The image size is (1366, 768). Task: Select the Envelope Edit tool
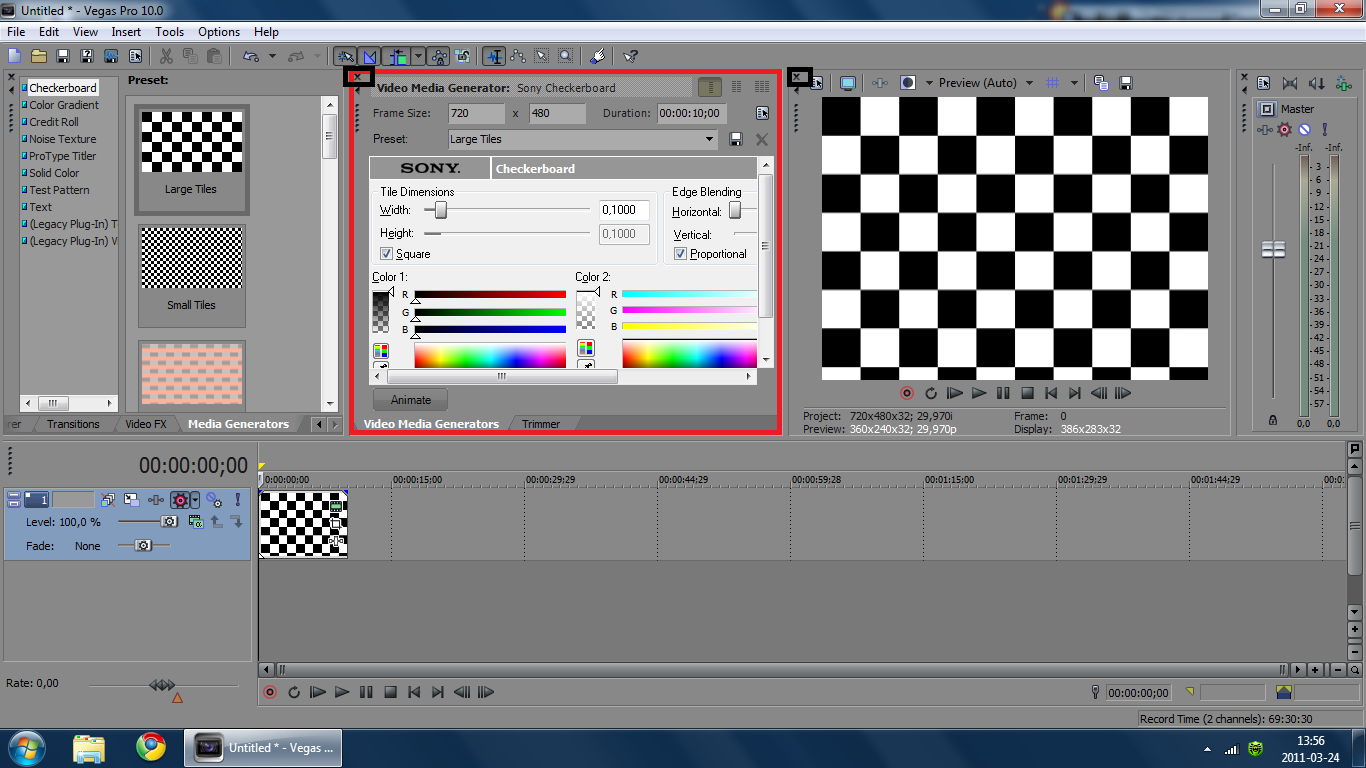518,56
